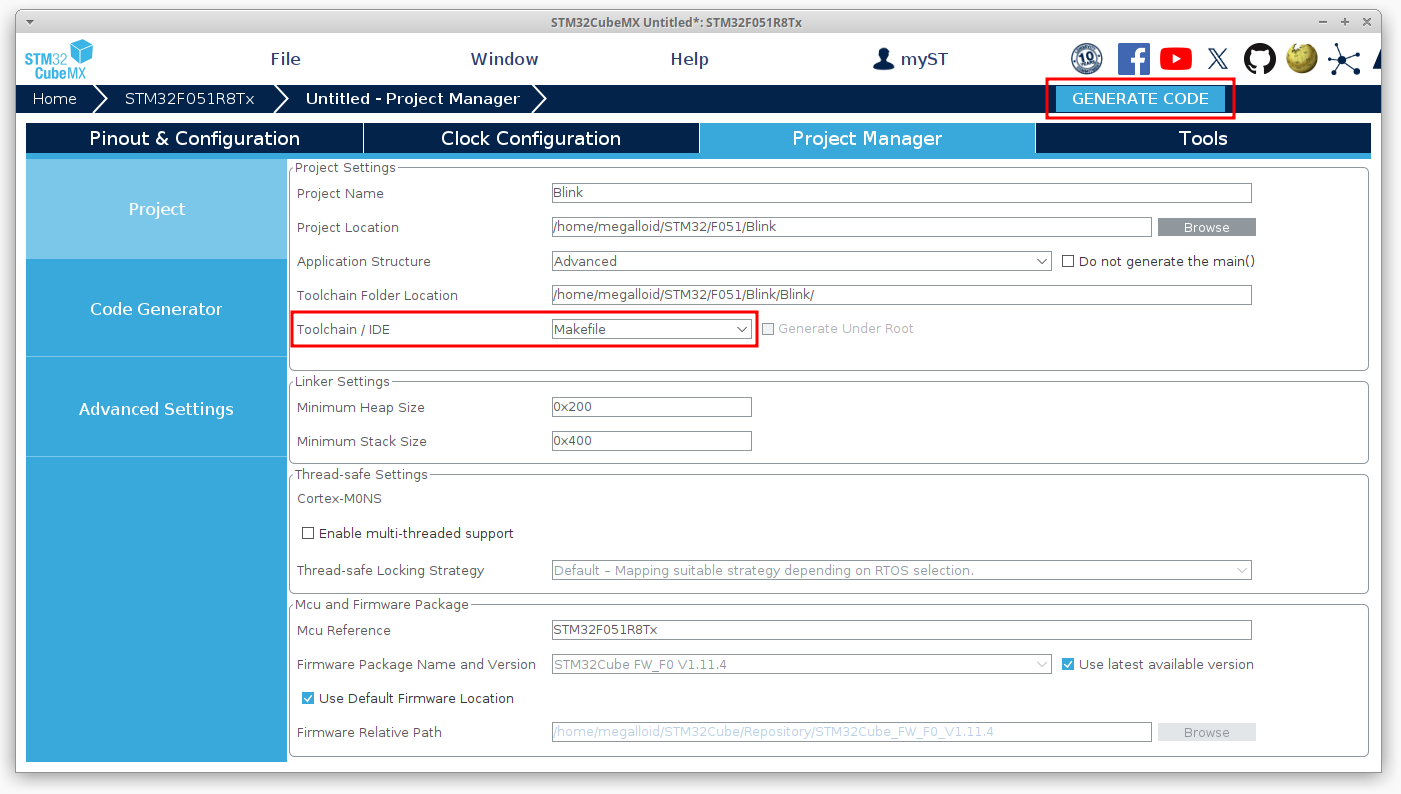Click the myST label
The width and height of the screenshot is (1401, 794).
tap(924, 59)
